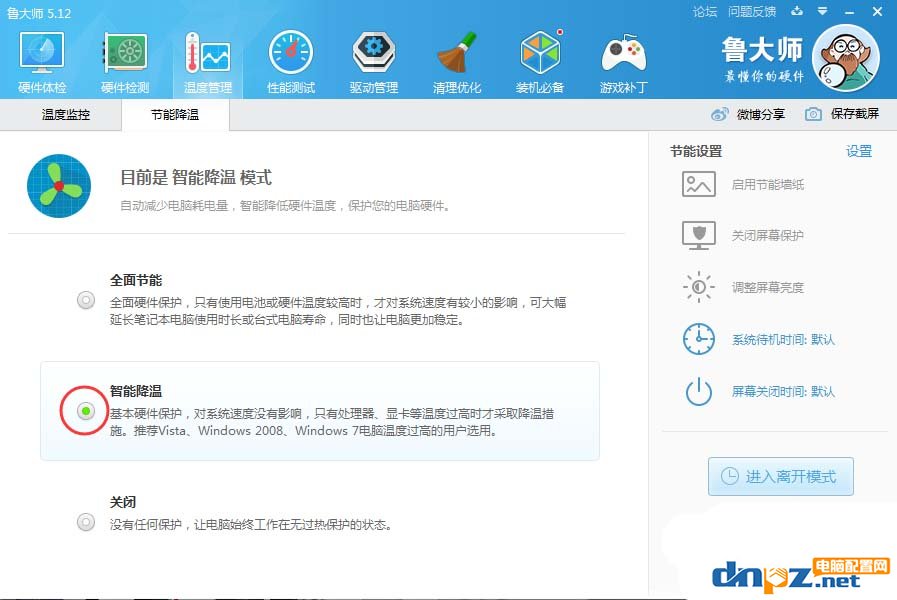Click the 启用节能墙纸 label

[x=768, y=184]
